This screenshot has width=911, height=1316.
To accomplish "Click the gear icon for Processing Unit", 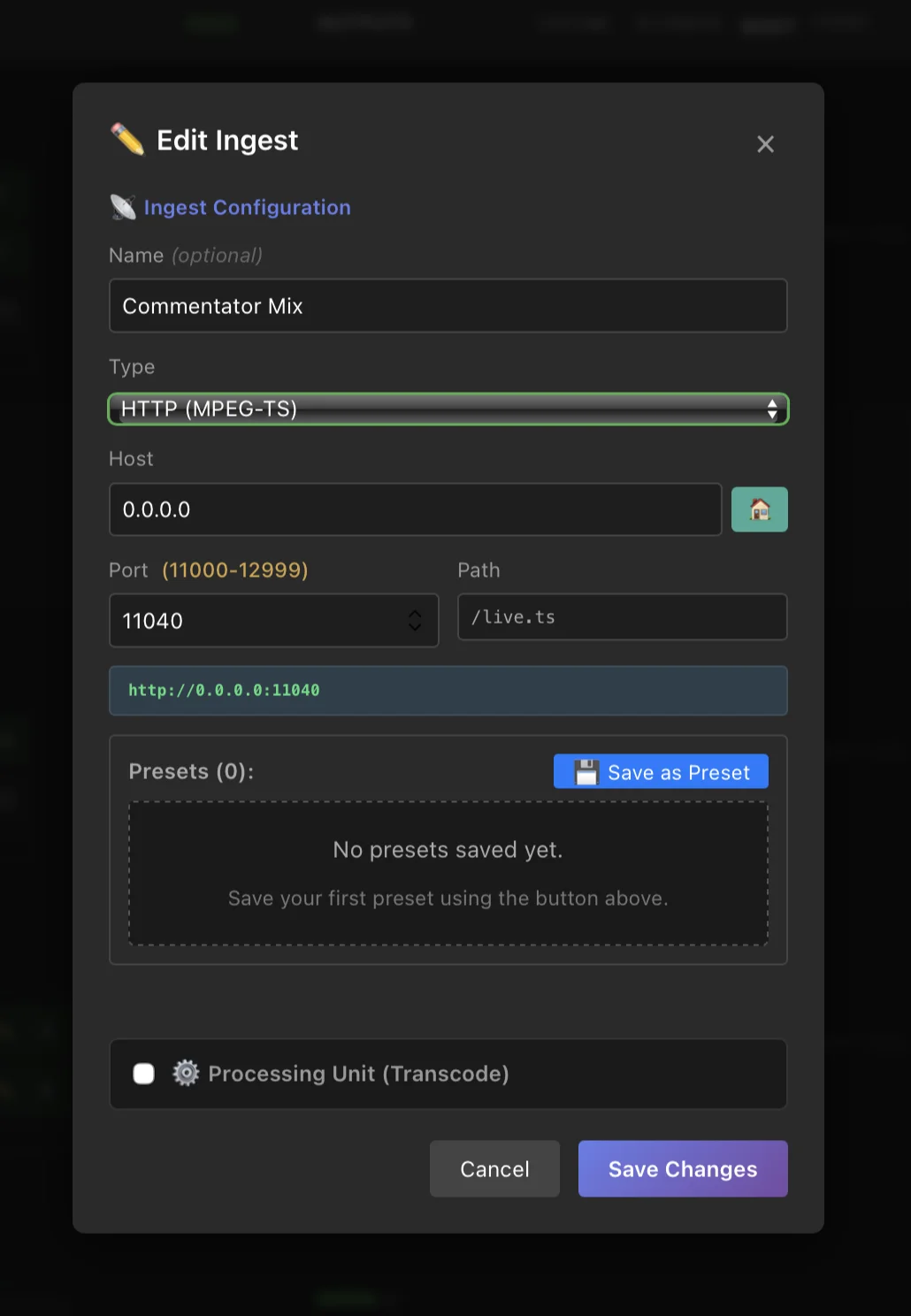I will click(186, 1073).
